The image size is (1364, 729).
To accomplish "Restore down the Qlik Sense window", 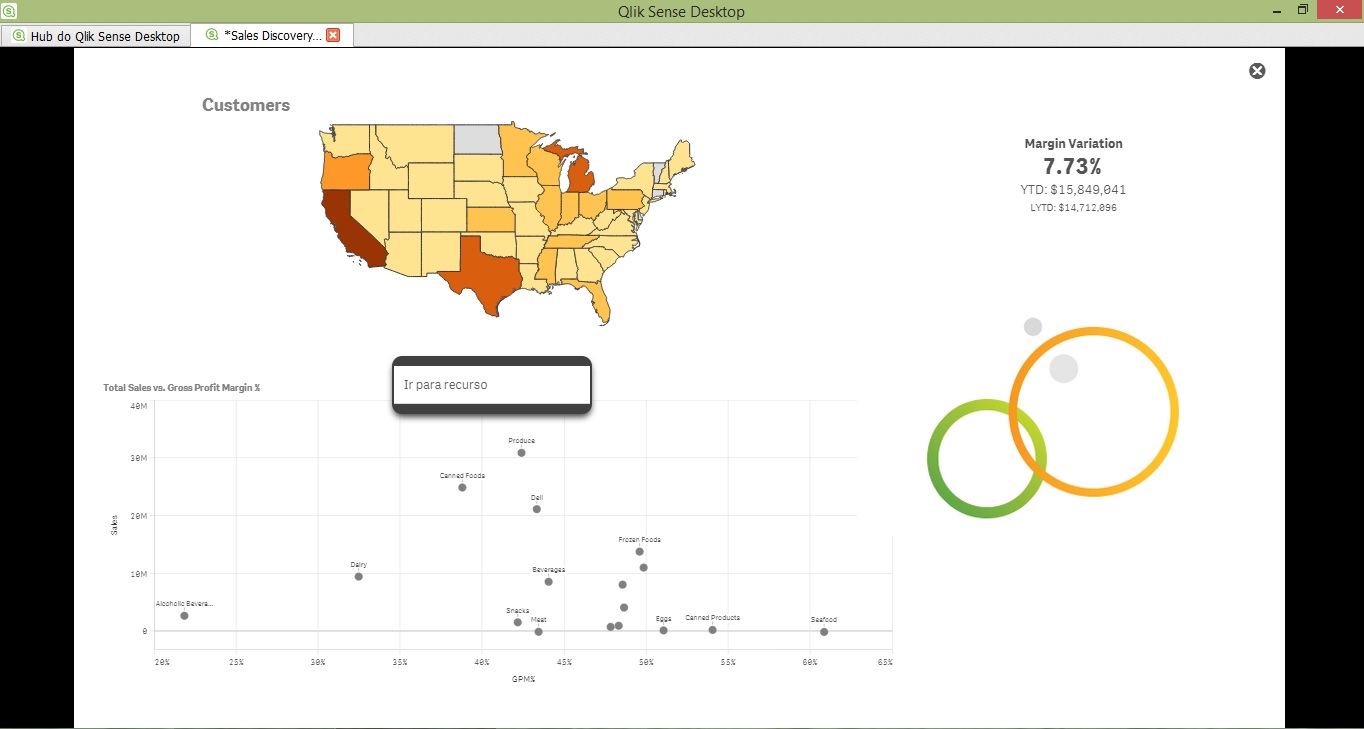I will tap(1303, 10).
